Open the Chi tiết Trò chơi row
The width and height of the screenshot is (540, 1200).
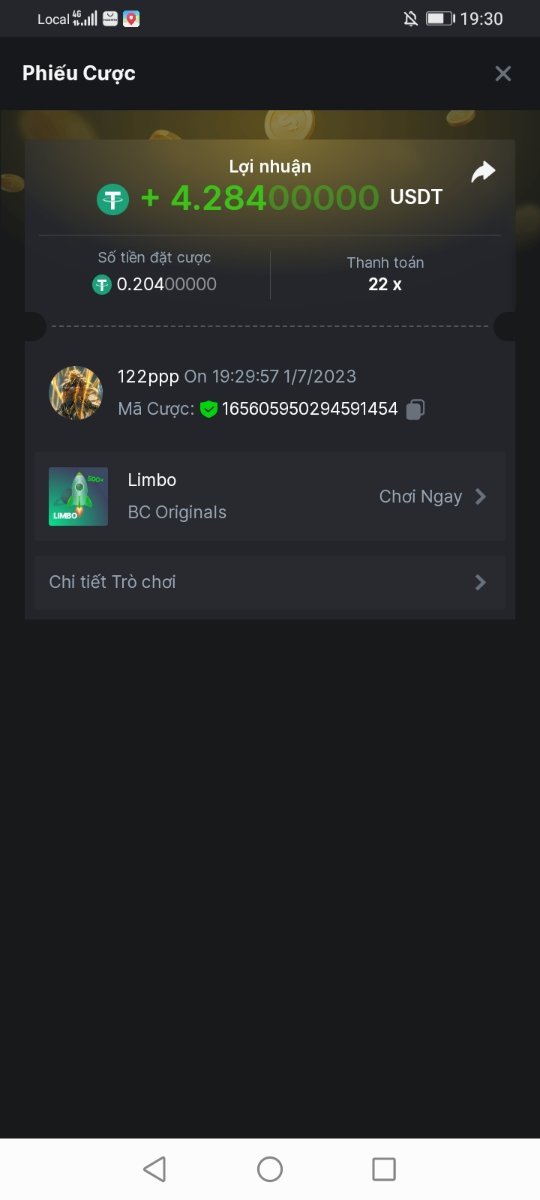click(x=270, y=582)
